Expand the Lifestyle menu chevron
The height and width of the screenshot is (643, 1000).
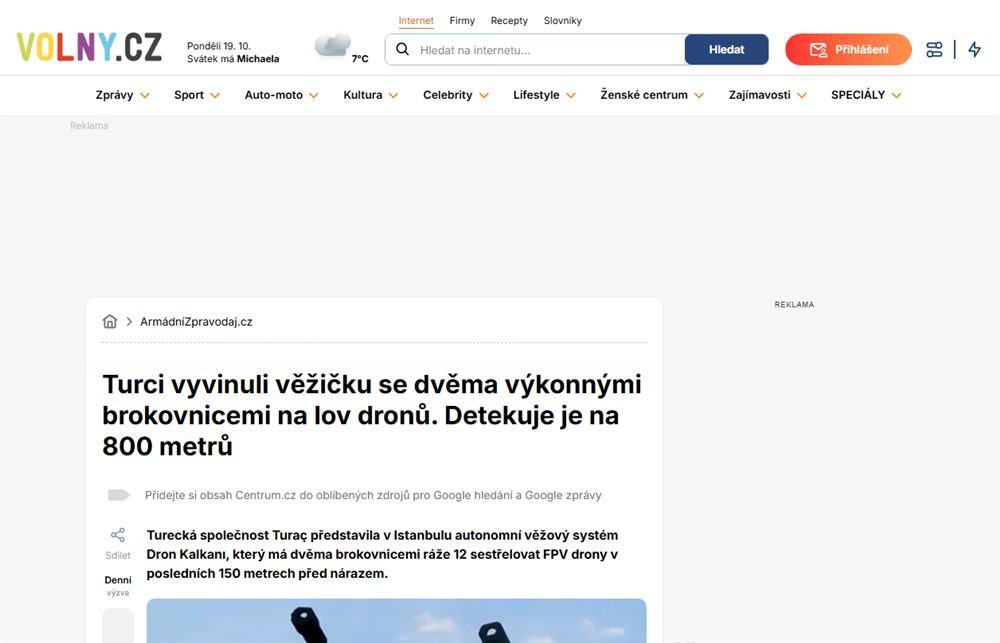pyautogui.click(x=571, y=96)
